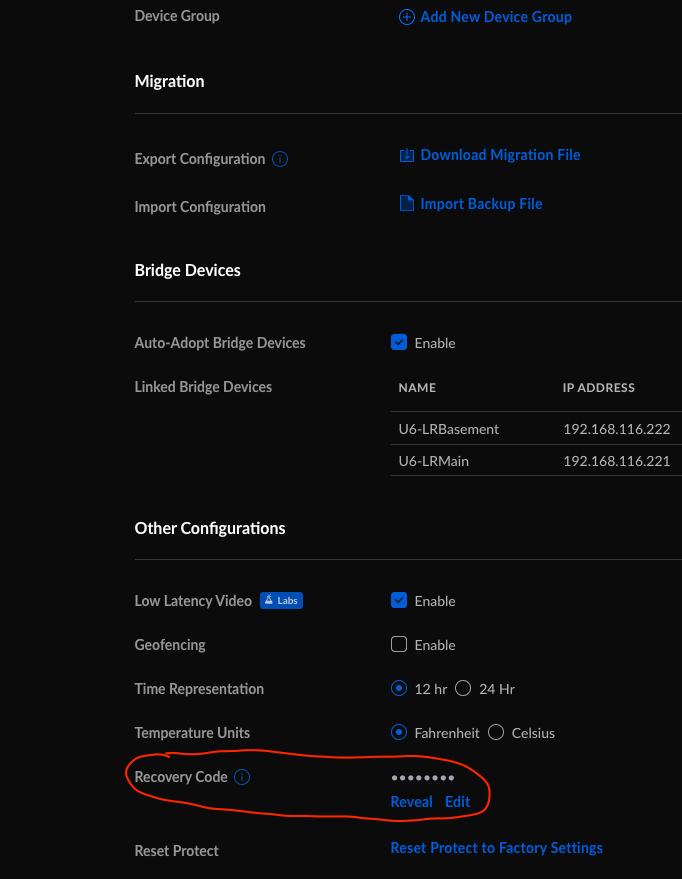Switch temperature units to Celsius

tap(496, 733)
